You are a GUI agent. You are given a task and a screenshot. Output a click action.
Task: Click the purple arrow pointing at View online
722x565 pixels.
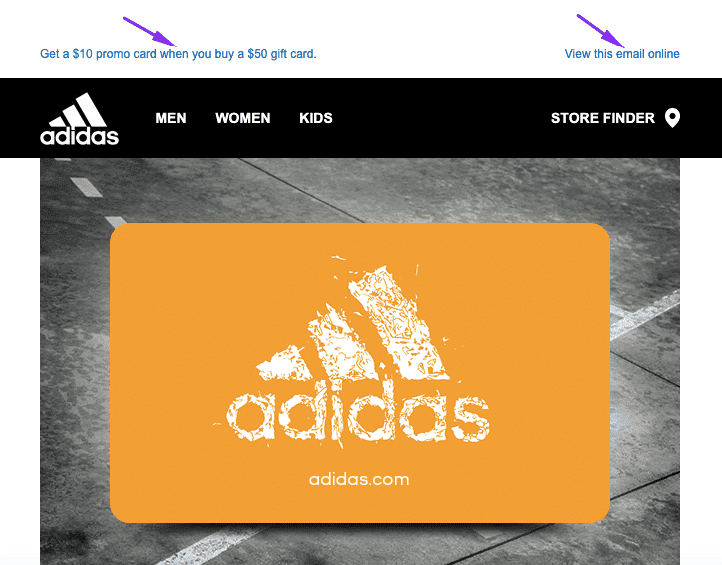click(600, 30)
